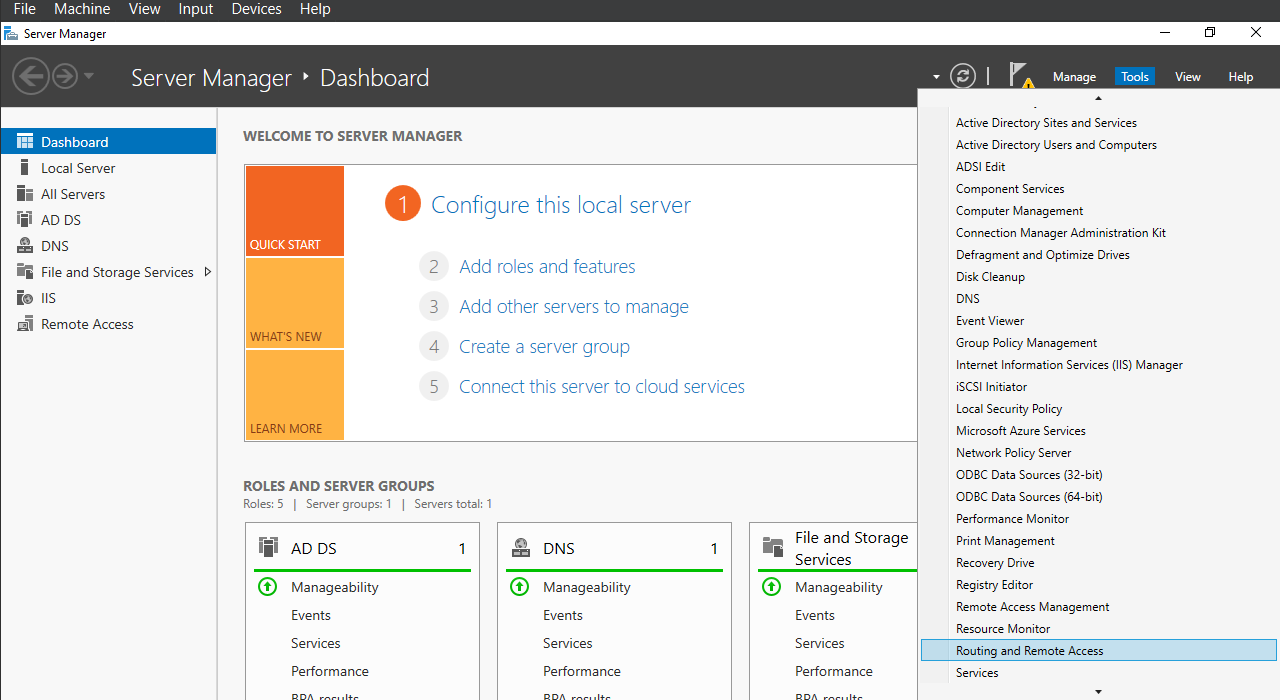Open the VirtualBox Input menu
This screenshot has height=700, width=1280.
pyautogui.click(x=195, y=9)
